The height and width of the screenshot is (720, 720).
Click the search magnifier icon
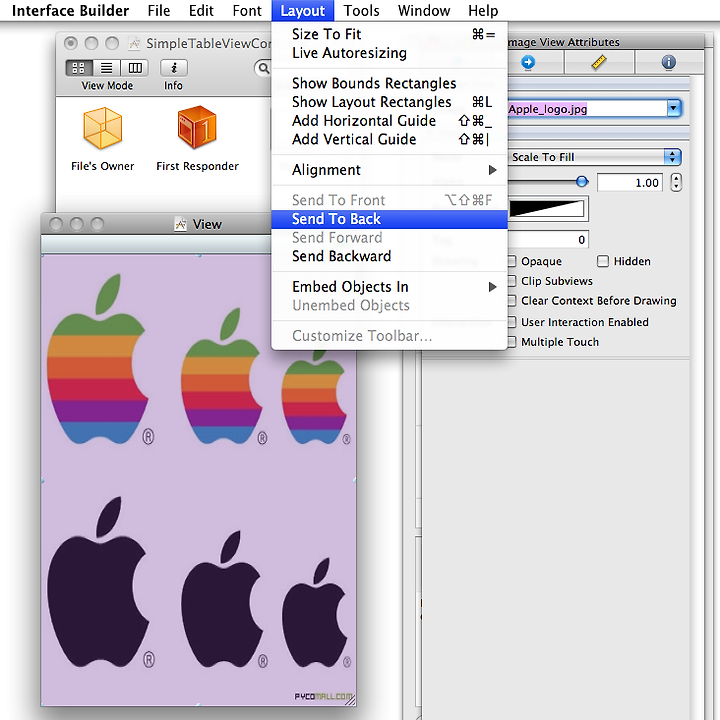tap(264, 68)
